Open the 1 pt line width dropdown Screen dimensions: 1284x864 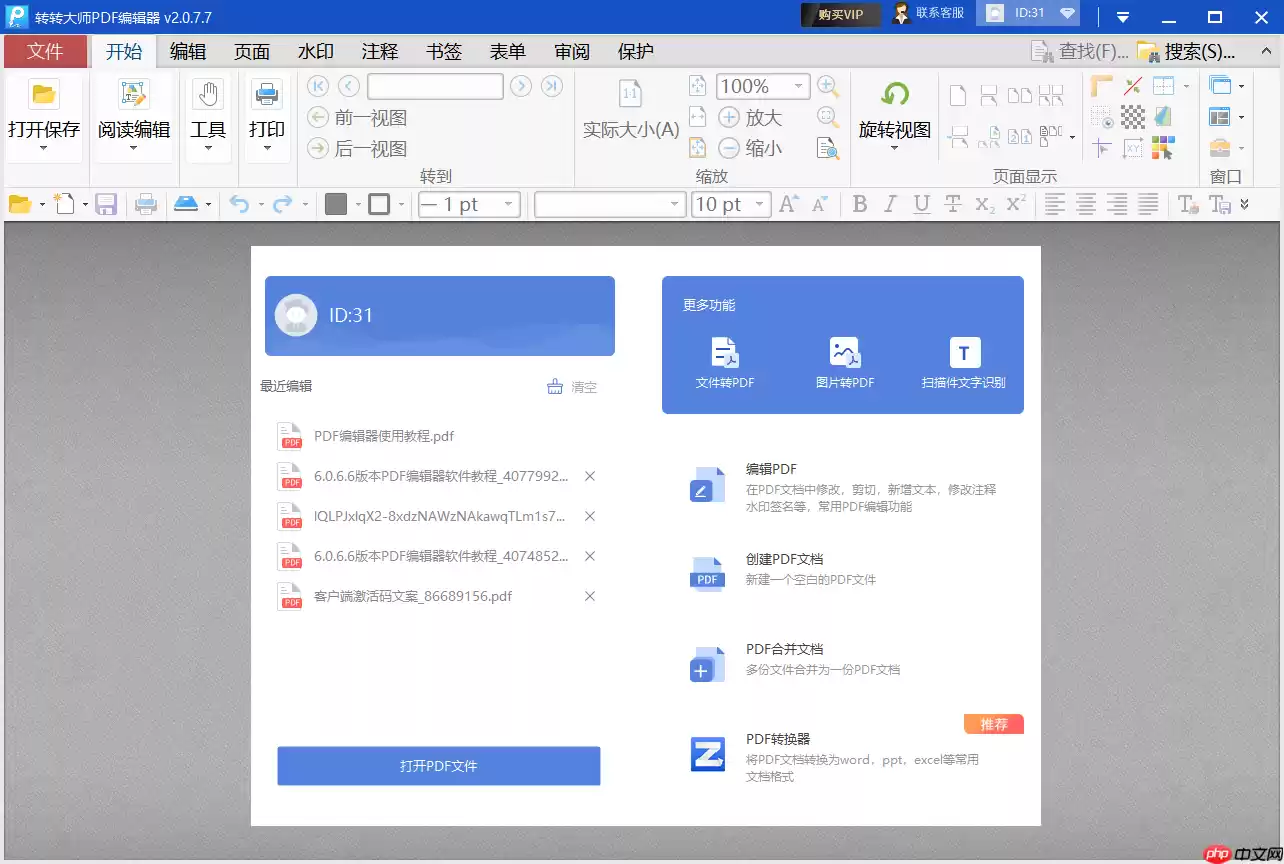pos(468,204)
